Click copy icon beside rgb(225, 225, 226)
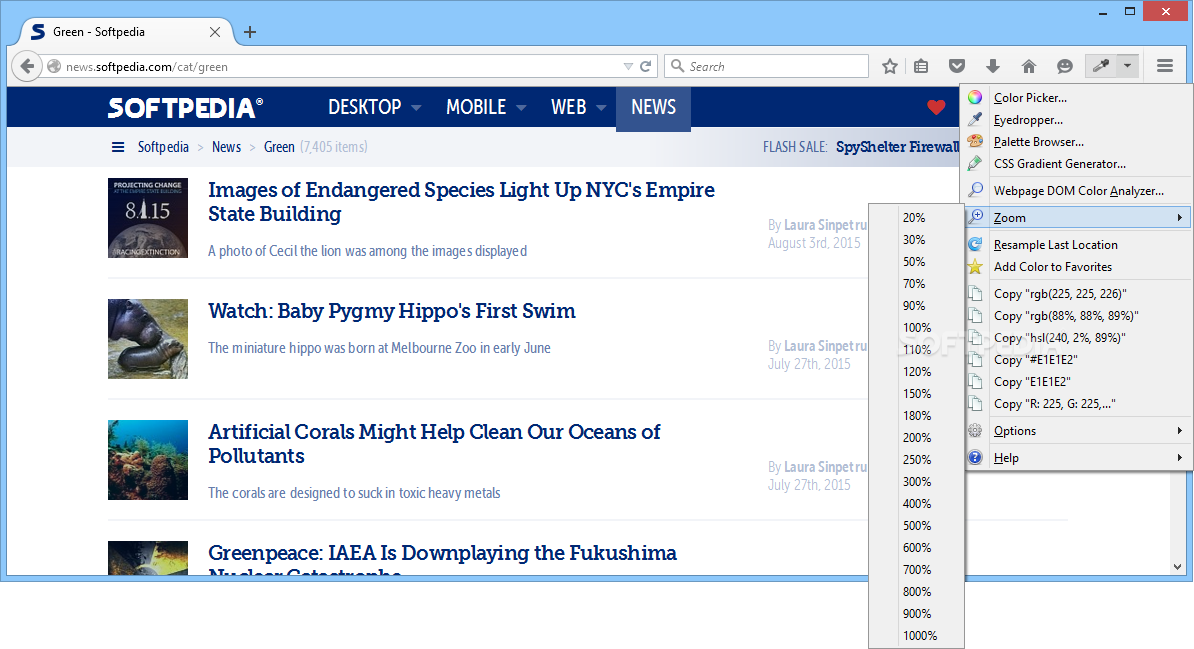Viewport: 1194px width, 649px height. point(975,293)
